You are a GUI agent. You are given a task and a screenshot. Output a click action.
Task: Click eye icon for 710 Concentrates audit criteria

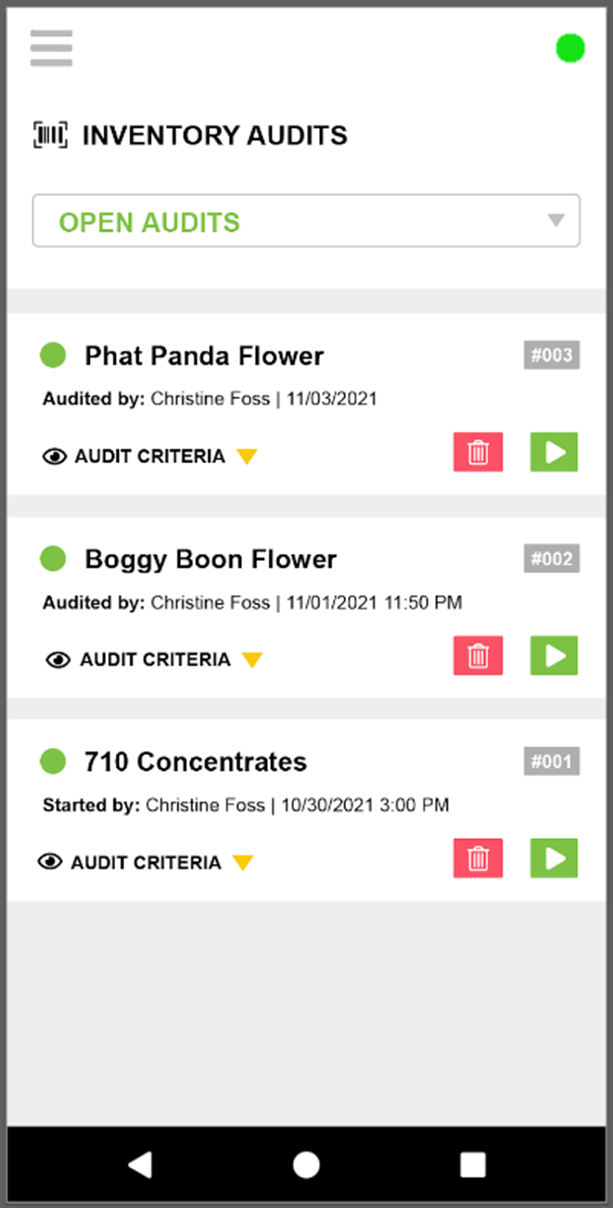pos(50,862)
